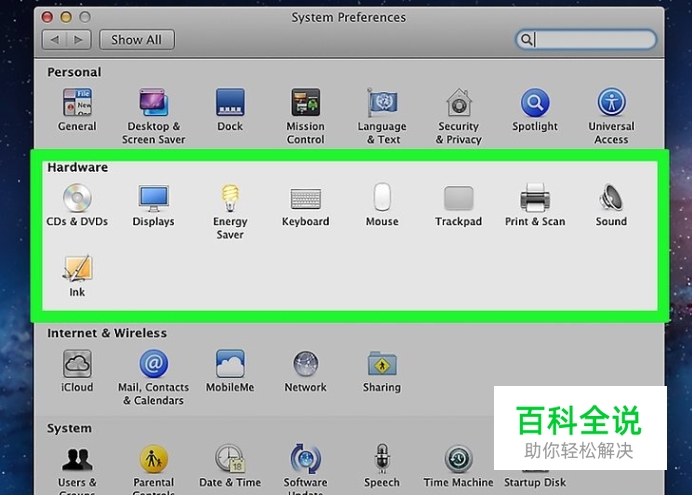Open the Keyboard preferences icon

(x=305, y=199)
